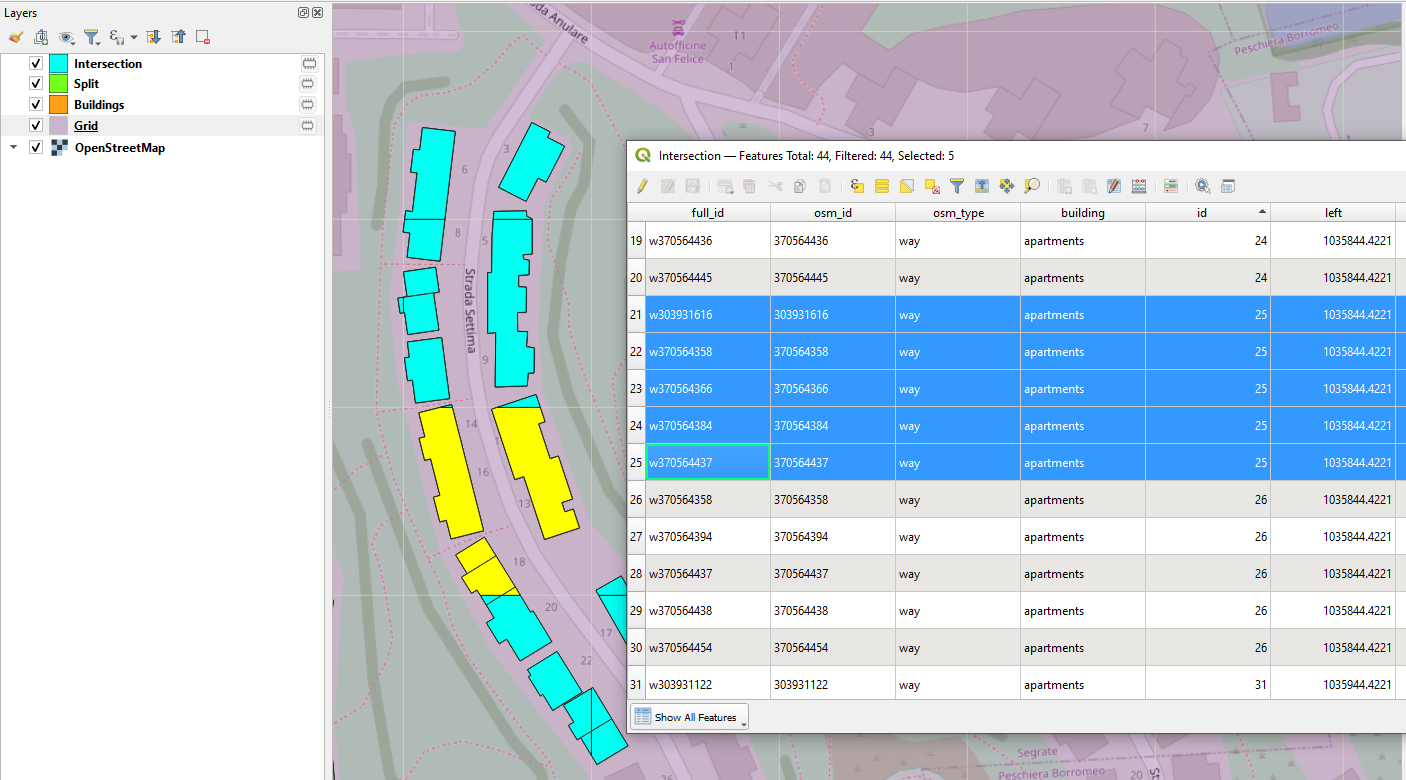Click the memory-layer indicator for Grid

click(x=308, y=125)
